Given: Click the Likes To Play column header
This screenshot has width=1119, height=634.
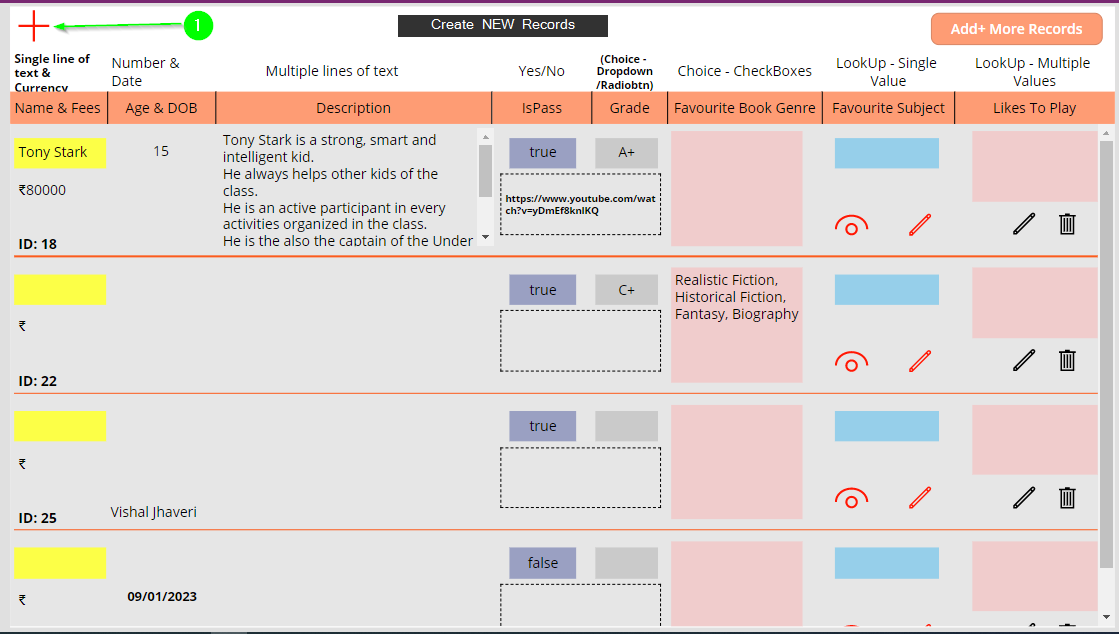Looking at the screenshot, I should (x=1034, y=108).
